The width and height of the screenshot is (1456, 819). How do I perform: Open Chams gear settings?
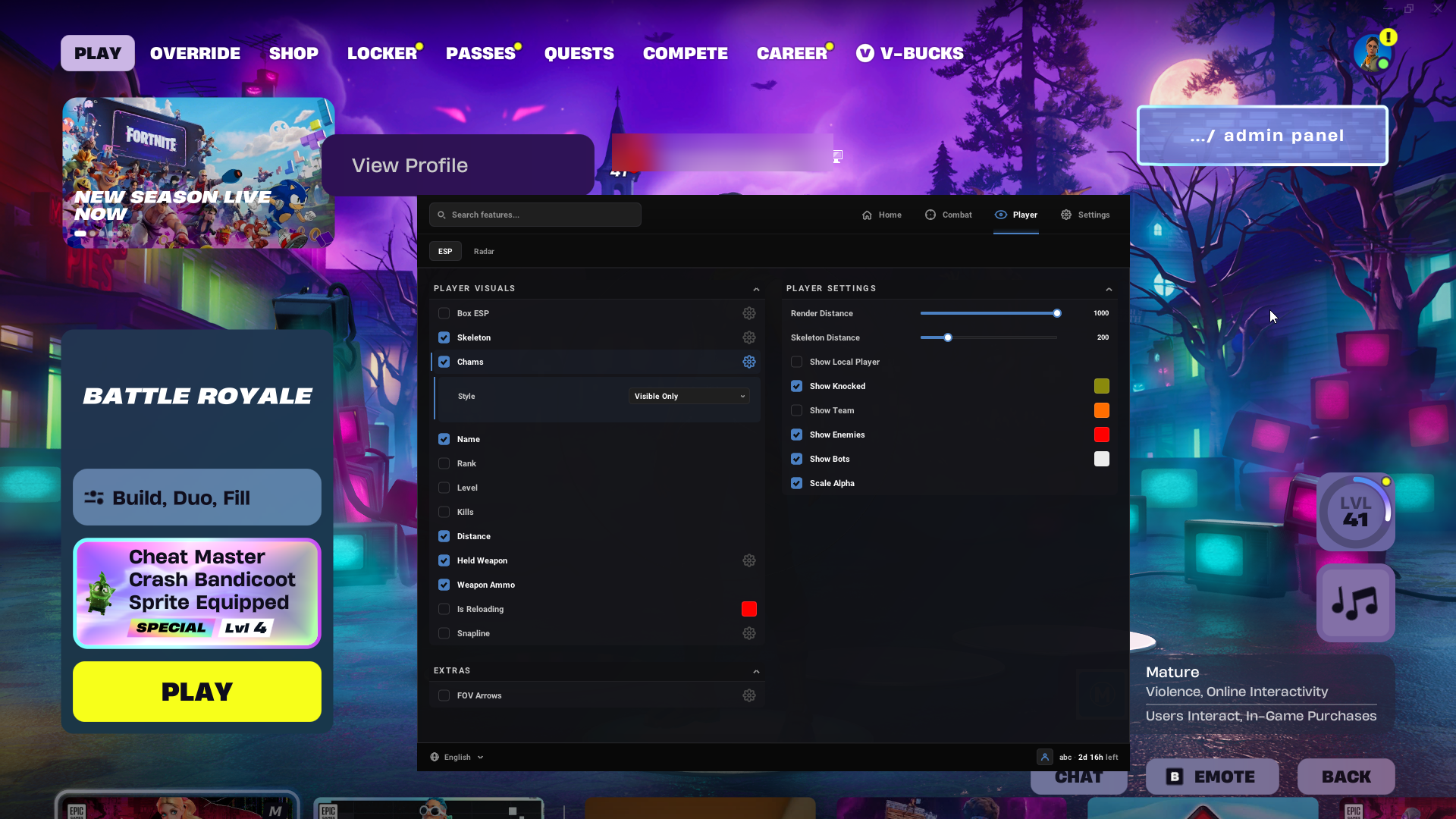click(749, 362)
